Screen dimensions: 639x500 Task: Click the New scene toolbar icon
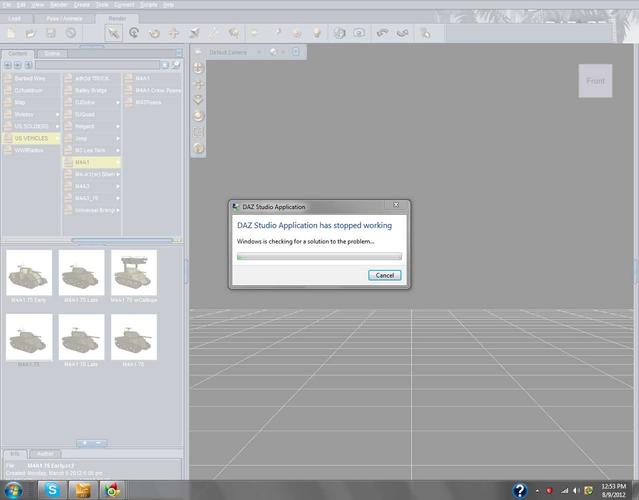tap(11, 33)
